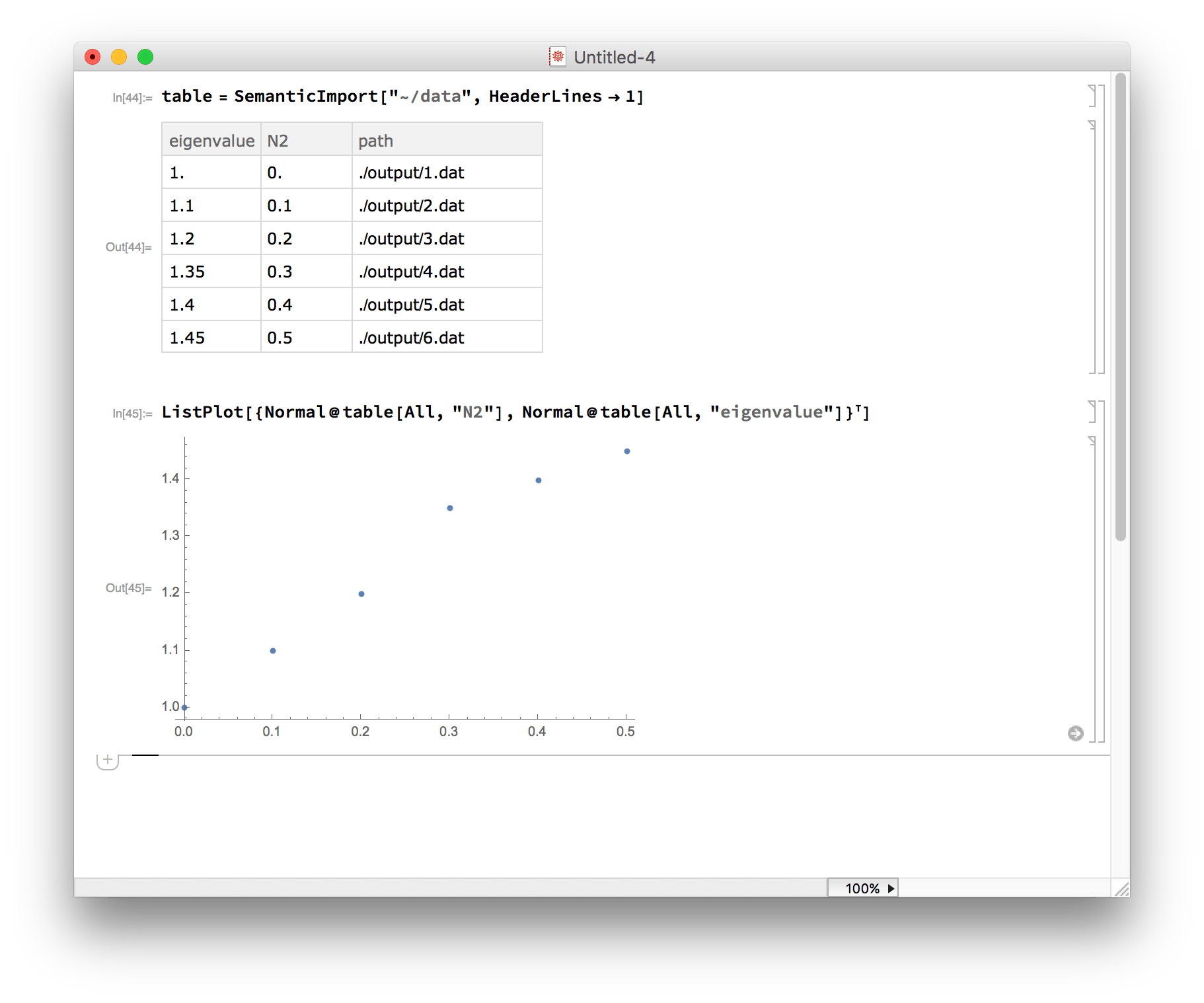The height and width of the screenshot is (1003, 1204).
Task: Click the SemanticImport input line
Action: pyautogui.click(x=402, y=96)
